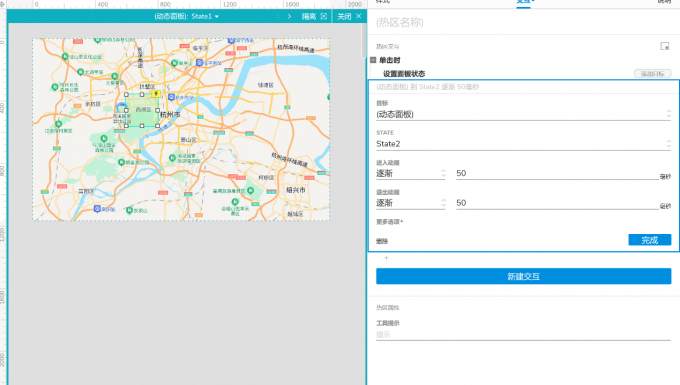Click the 工具提示 tooltip input field
Viewport: 680px width, 385px height.
(x=523, y=334)
